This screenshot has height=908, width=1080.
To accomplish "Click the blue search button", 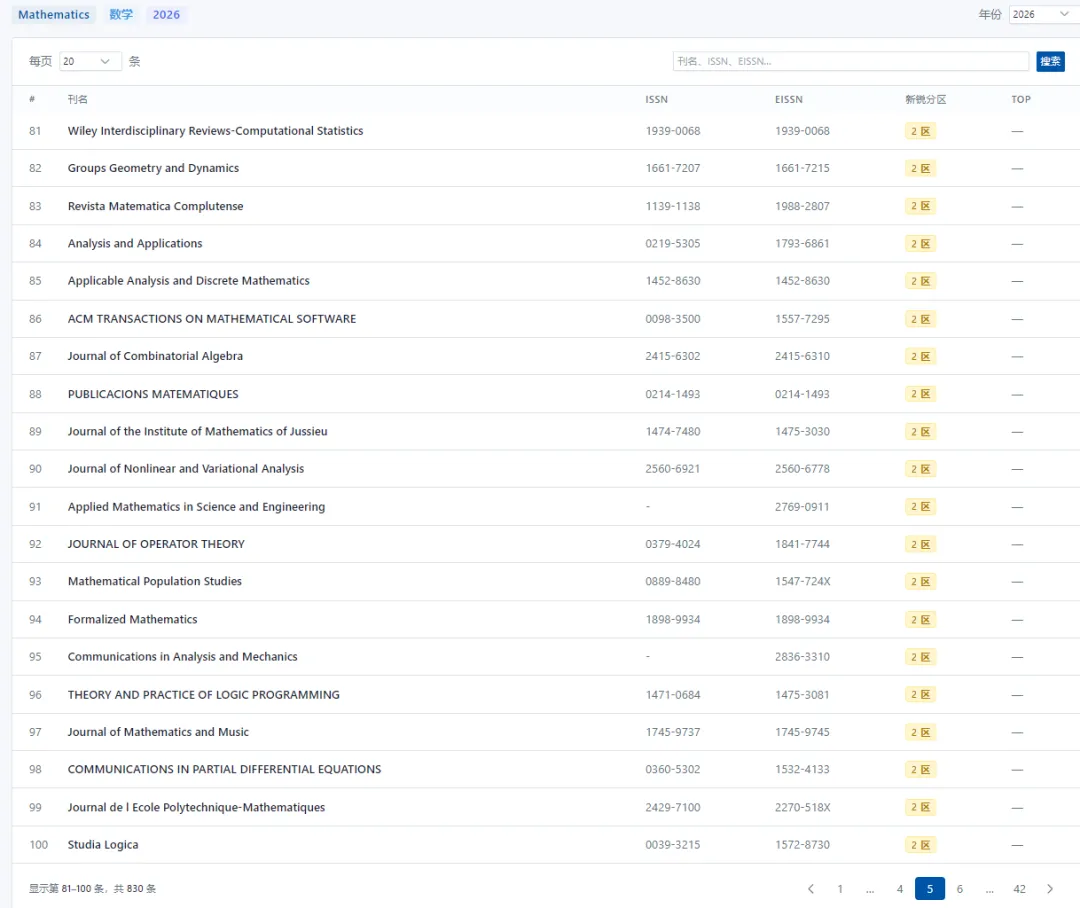I will 1050,61.
